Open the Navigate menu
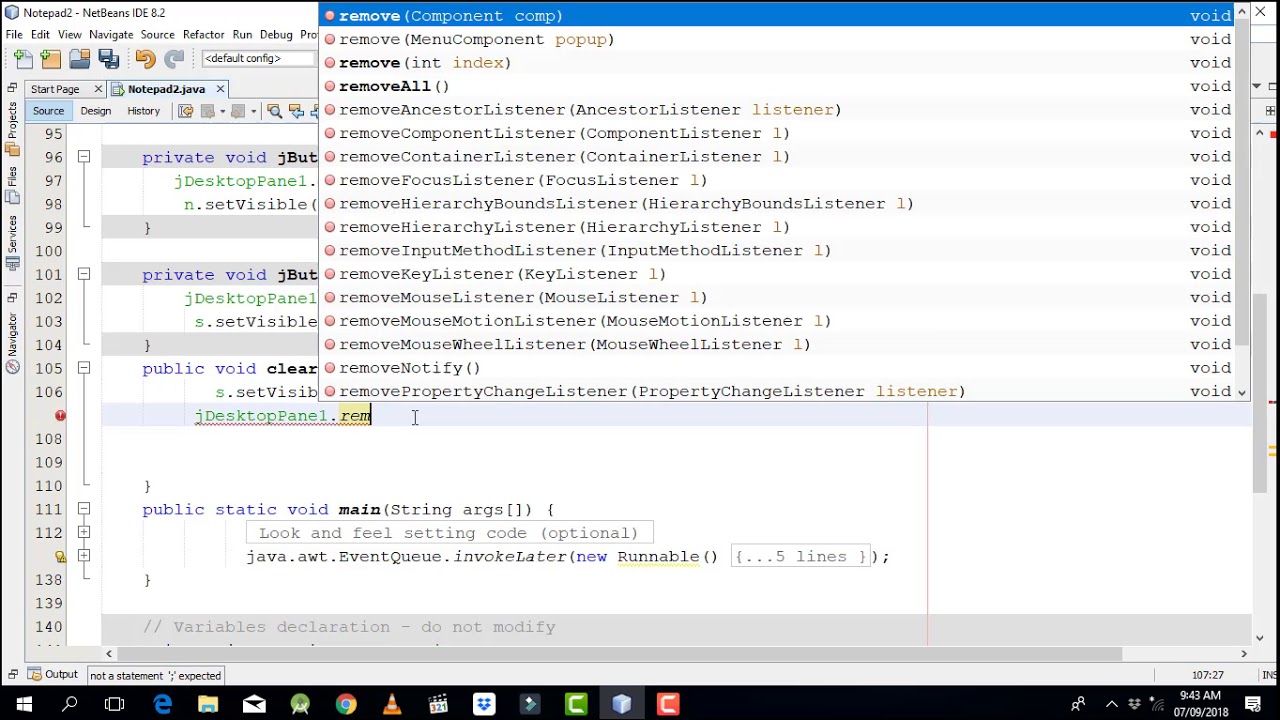 (111, 34)
